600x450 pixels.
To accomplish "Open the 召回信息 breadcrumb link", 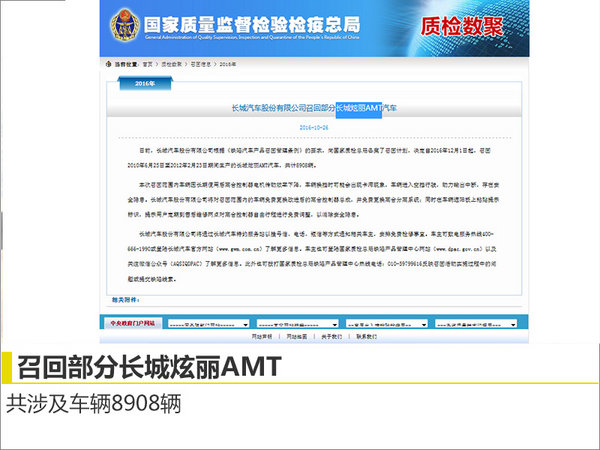I will click(x=201, y=64).
